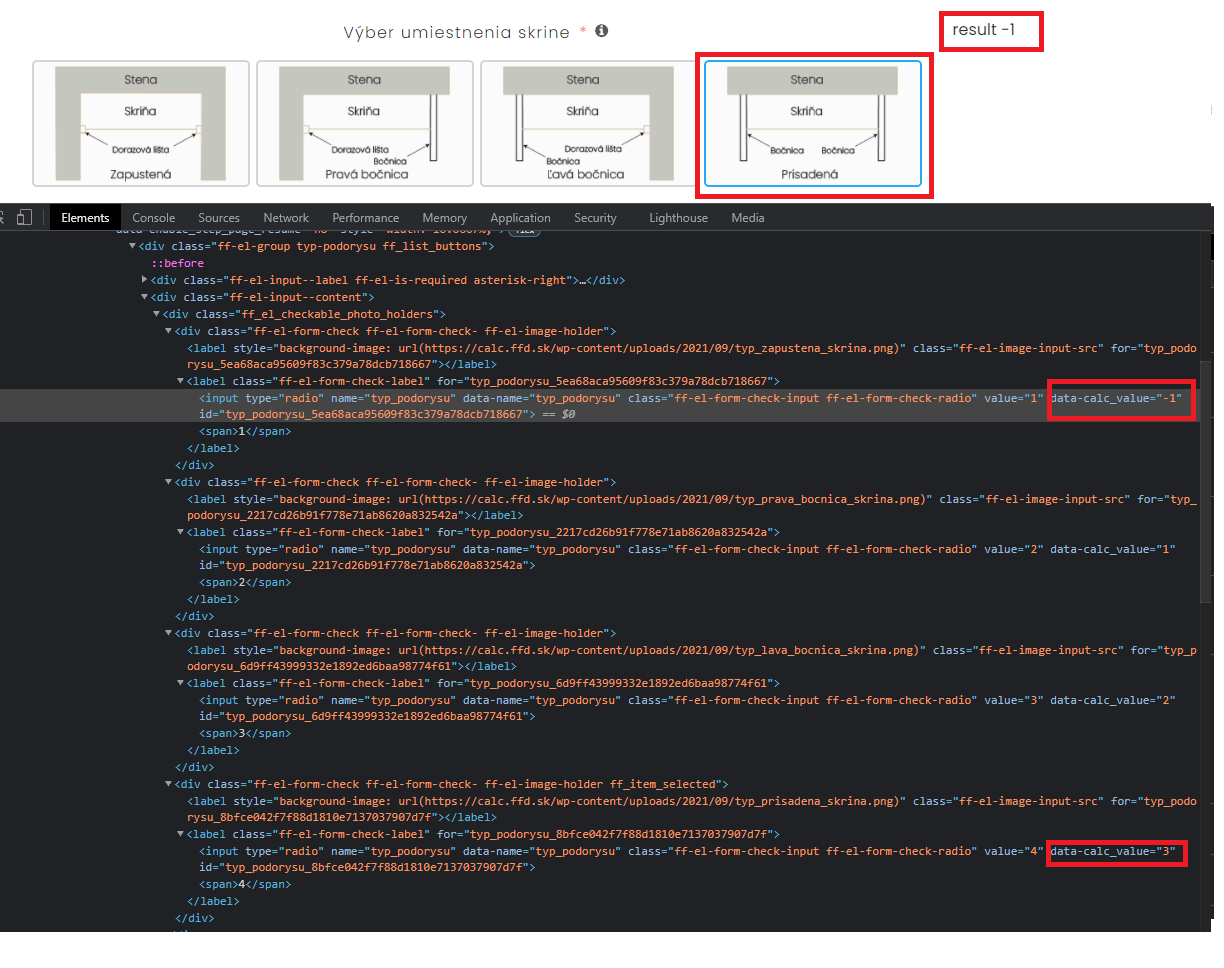Select the span node containing 4
Screen dimensions: 1224x968
point(245,884)
